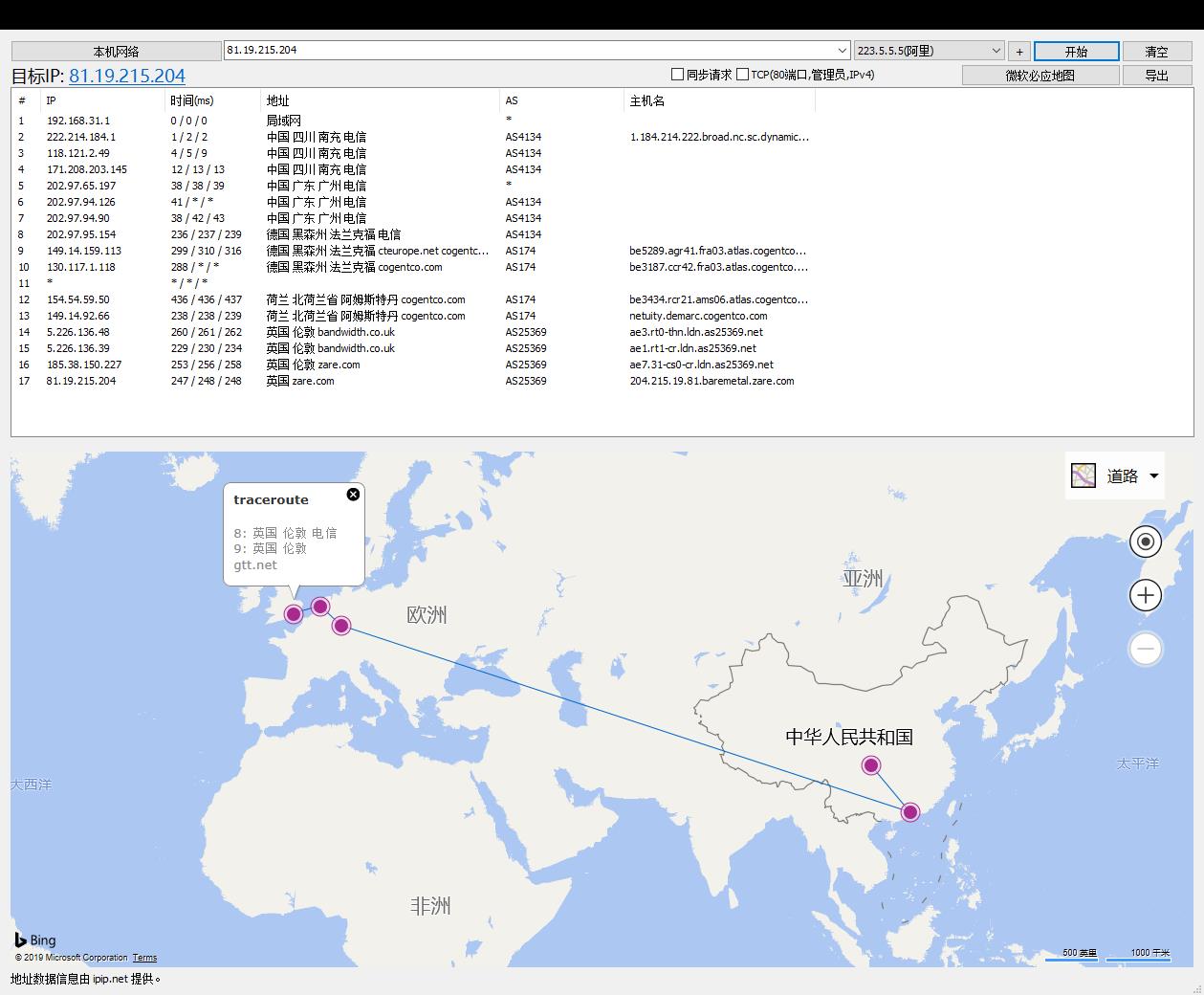Enable the 同步请求 checkbox
The height and width of the screenshot is (995, 1204).
[678, 75]
